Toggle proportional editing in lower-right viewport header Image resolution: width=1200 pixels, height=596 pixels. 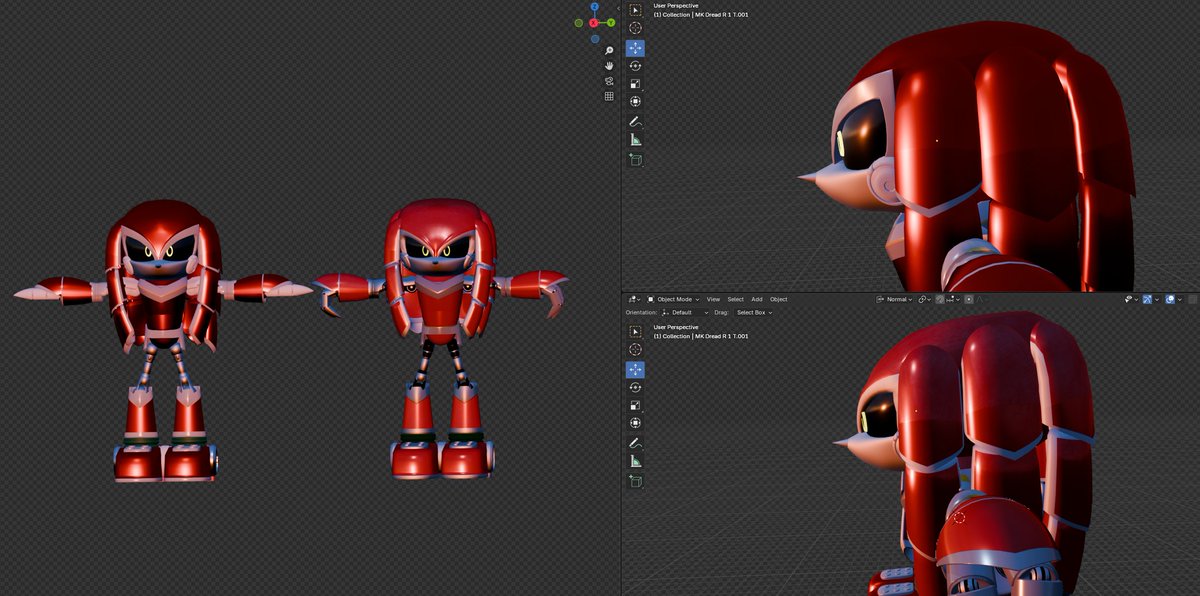pos(969,299)
